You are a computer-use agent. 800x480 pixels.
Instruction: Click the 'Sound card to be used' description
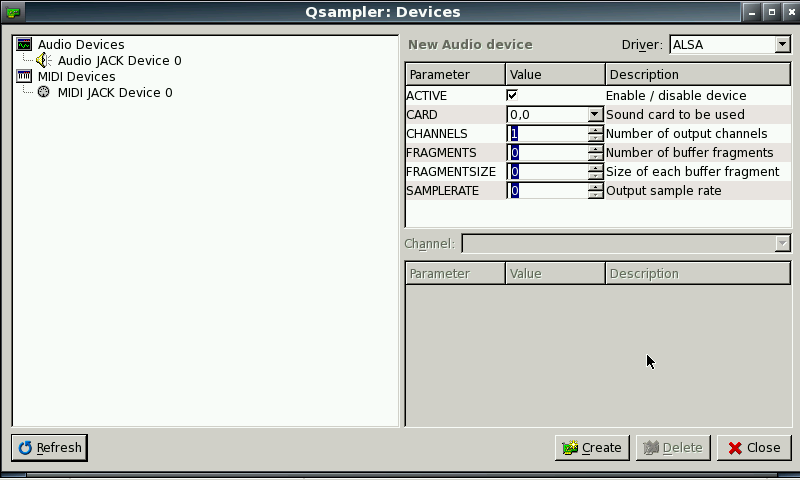(675, 114)
